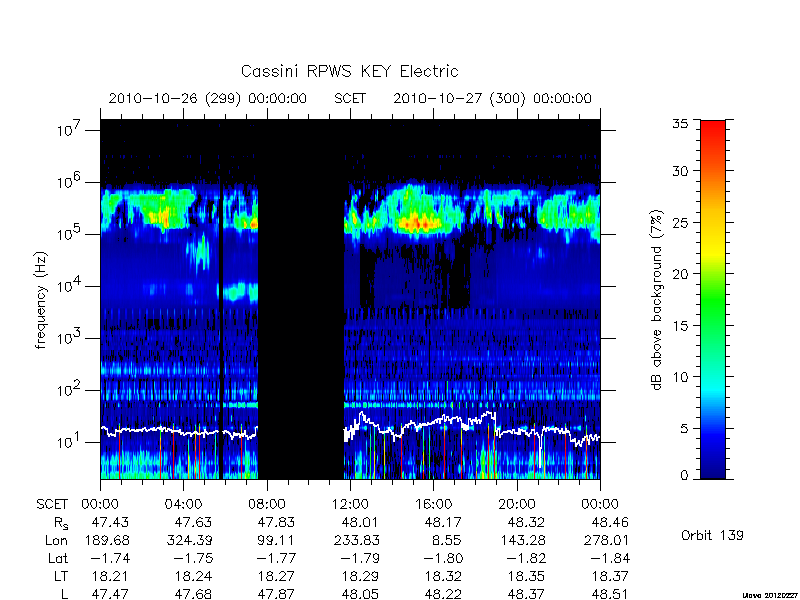Click the L value '47.47'
Screen dimensions: 800x600
click(x=110, y=594)
